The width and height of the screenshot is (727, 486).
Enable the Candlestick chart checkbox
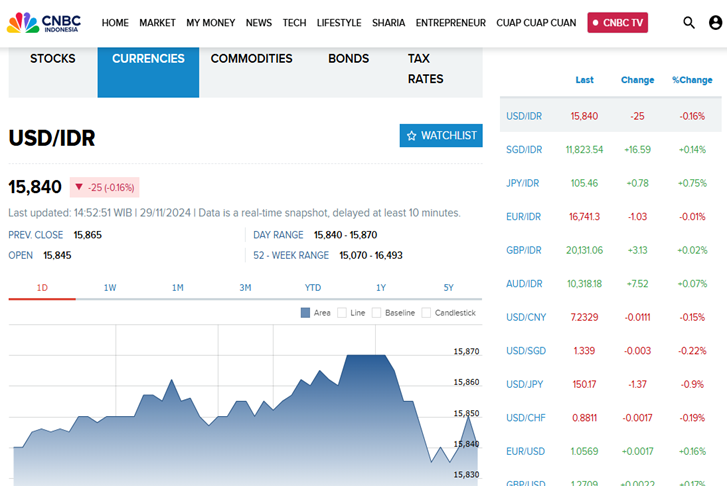click(427, 313)
